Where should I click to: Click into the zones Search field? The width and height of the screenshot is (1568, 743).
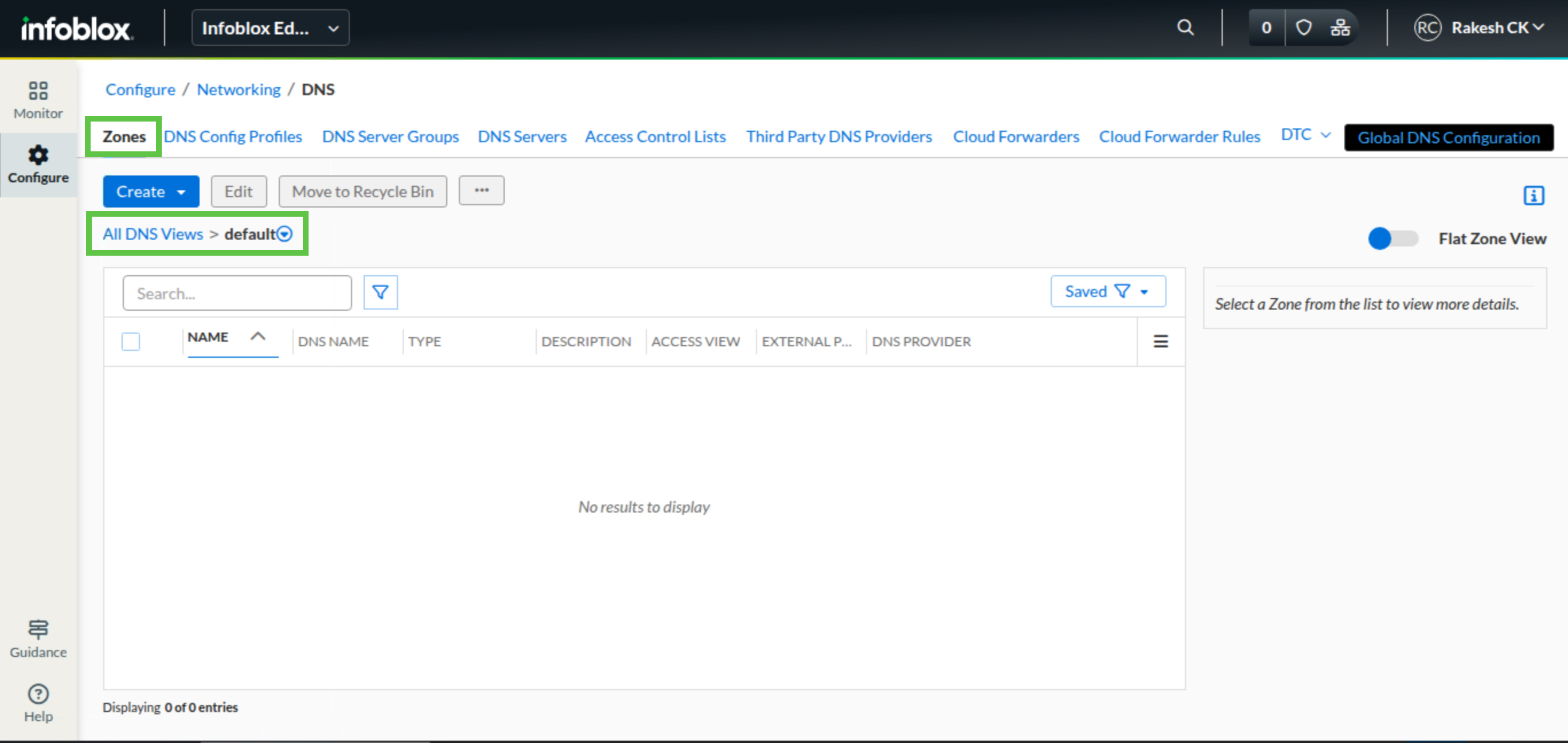tap(237, 294)
